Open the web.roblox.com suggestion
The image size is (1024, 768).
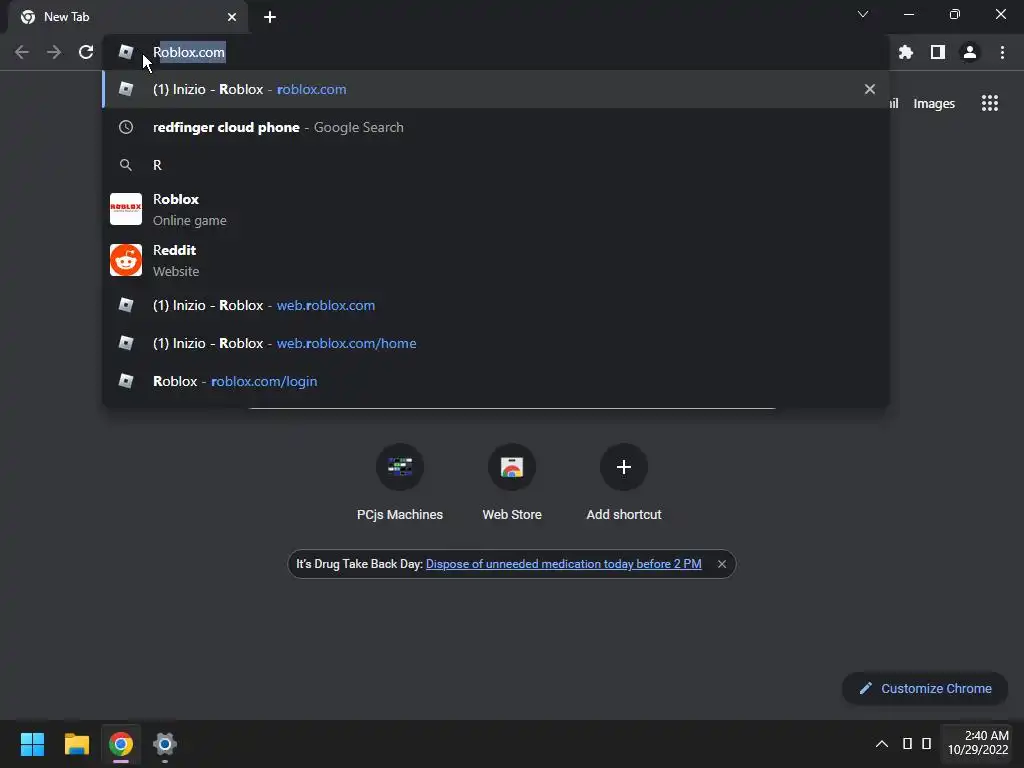click(x=496, y=305)
